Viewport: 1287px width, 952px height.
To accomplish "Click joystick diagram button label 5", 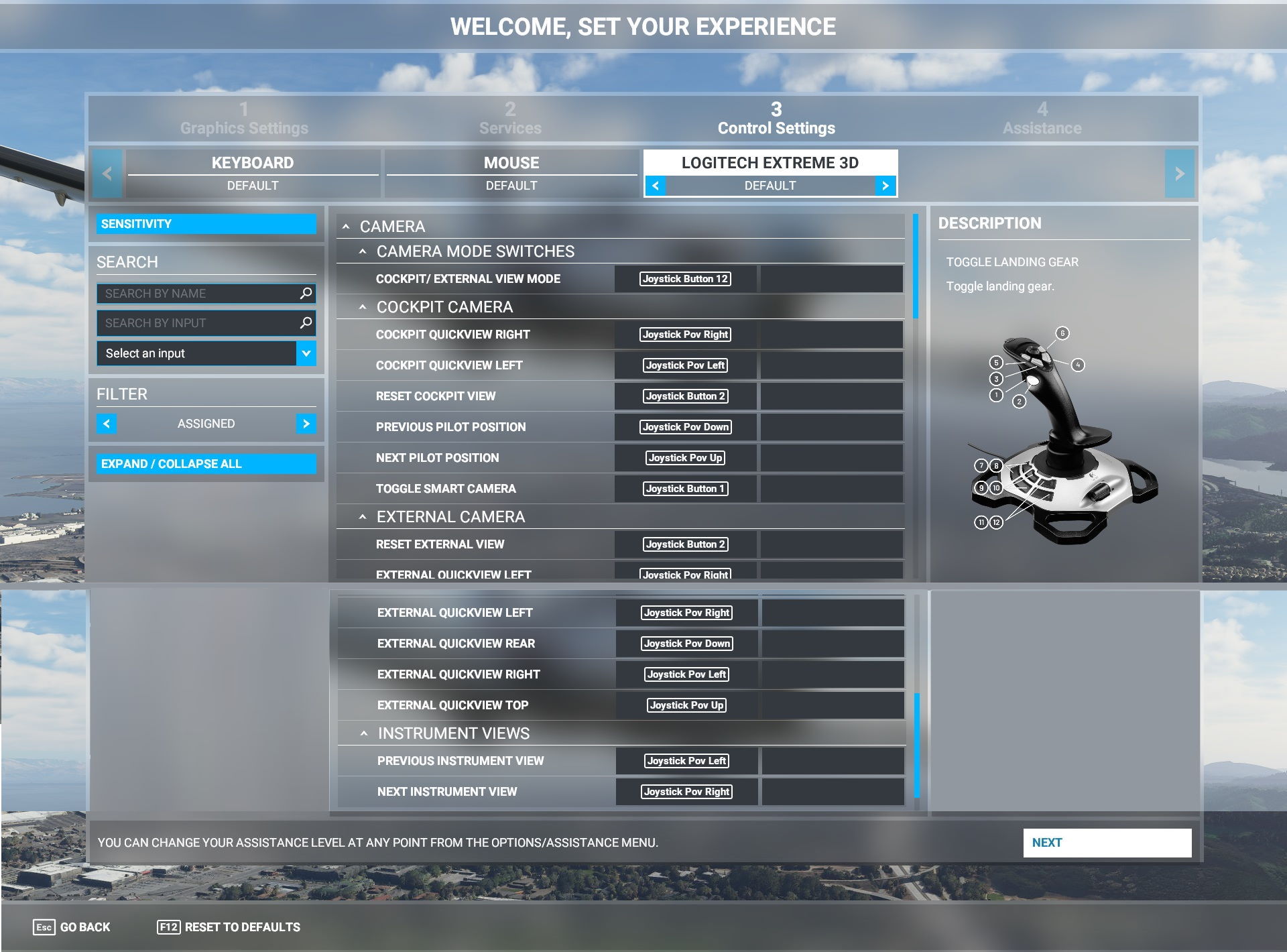I will tap(996, 363).
